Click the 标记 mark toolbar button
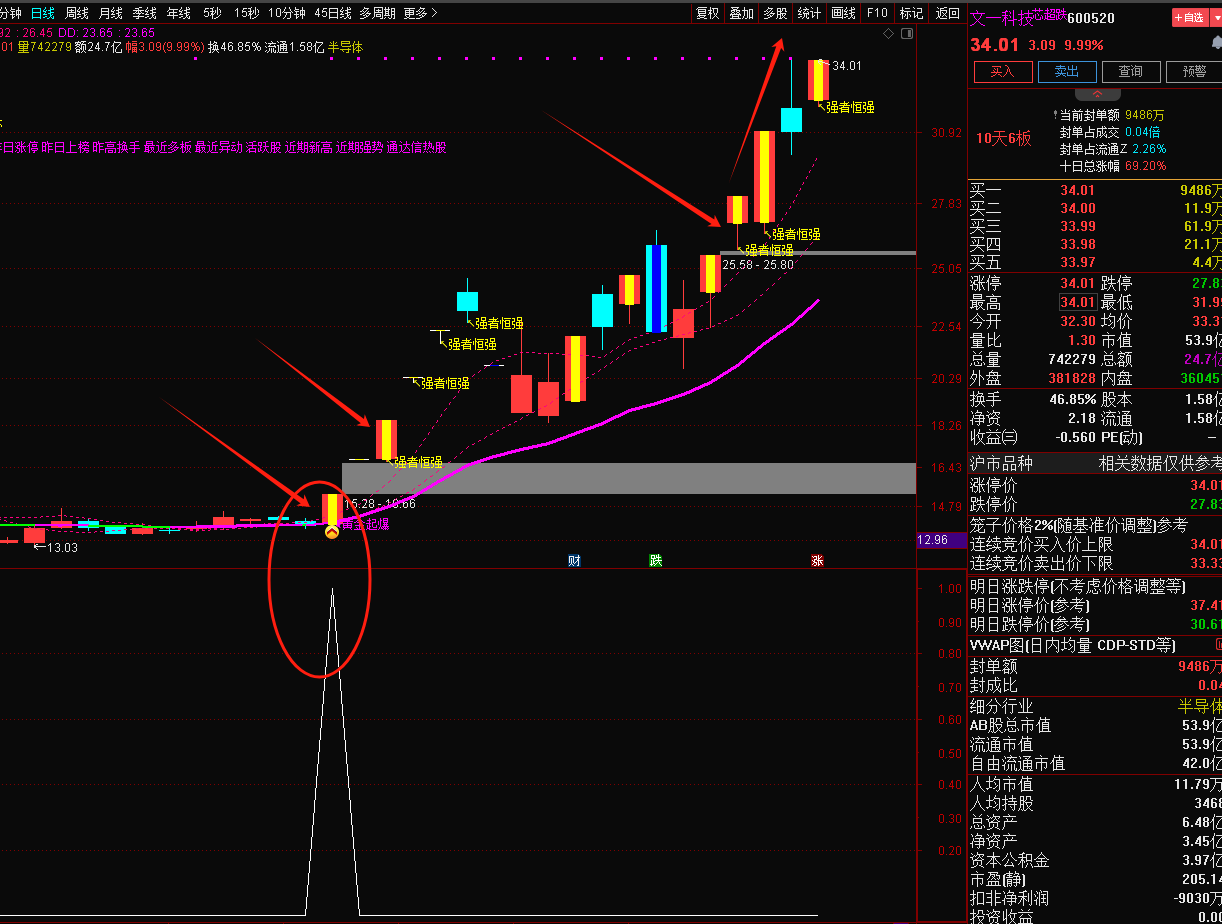Screen dimensions: 1222x924 (911, 13)
